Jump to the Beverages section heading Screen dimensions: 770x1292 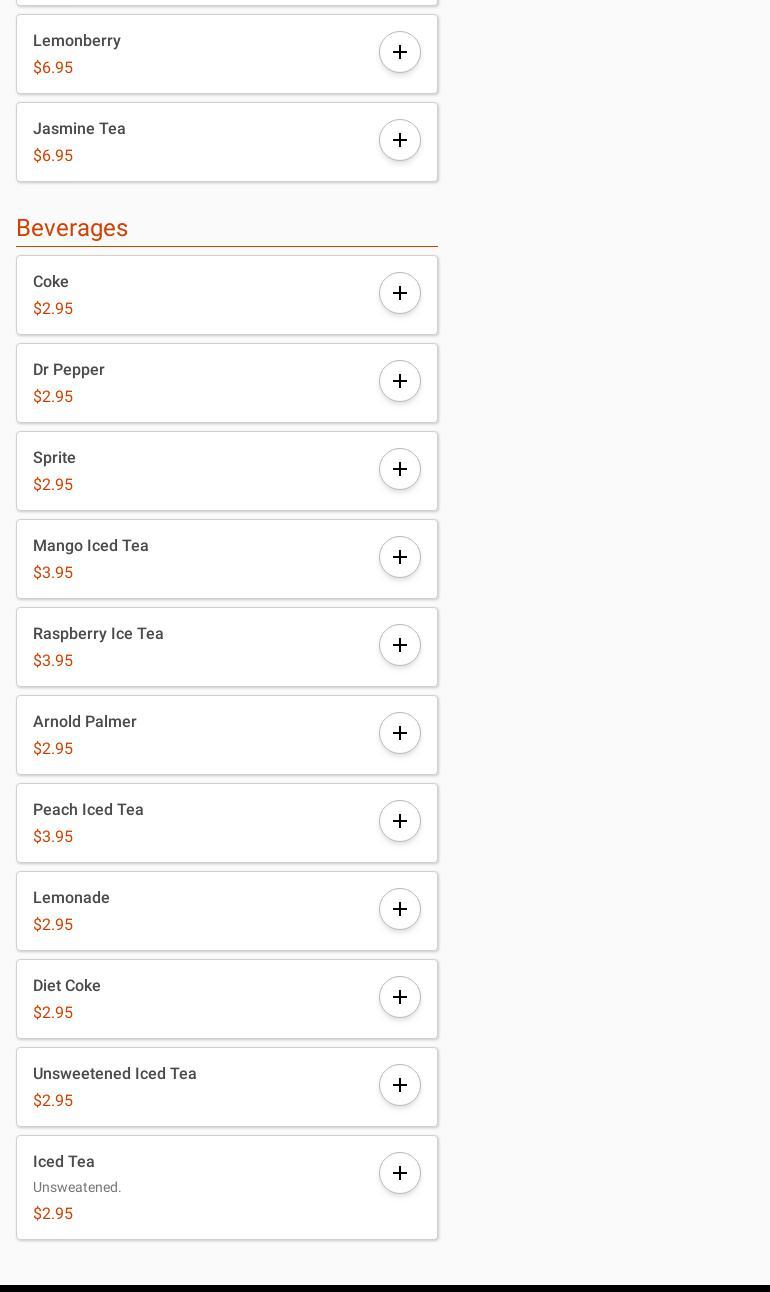72,228
